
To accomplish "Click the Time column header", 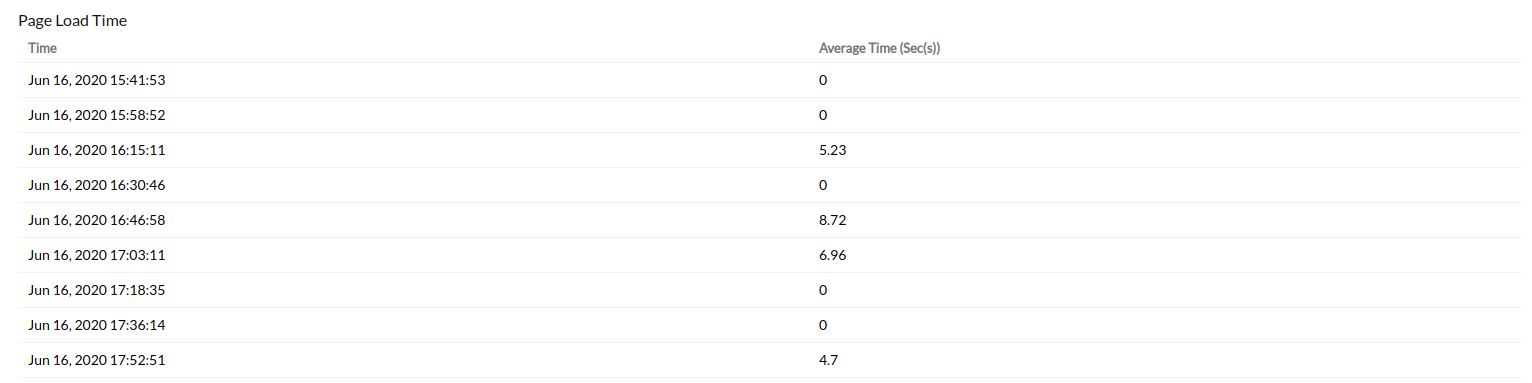I will pyautogui.click(x=42, y=48).
